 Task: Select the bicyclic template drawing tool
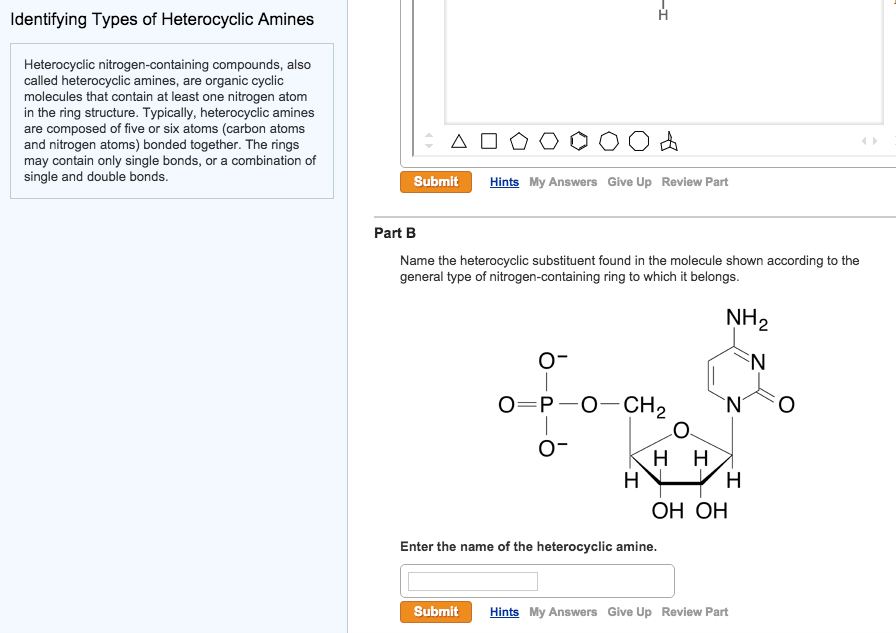click(670, 141)
